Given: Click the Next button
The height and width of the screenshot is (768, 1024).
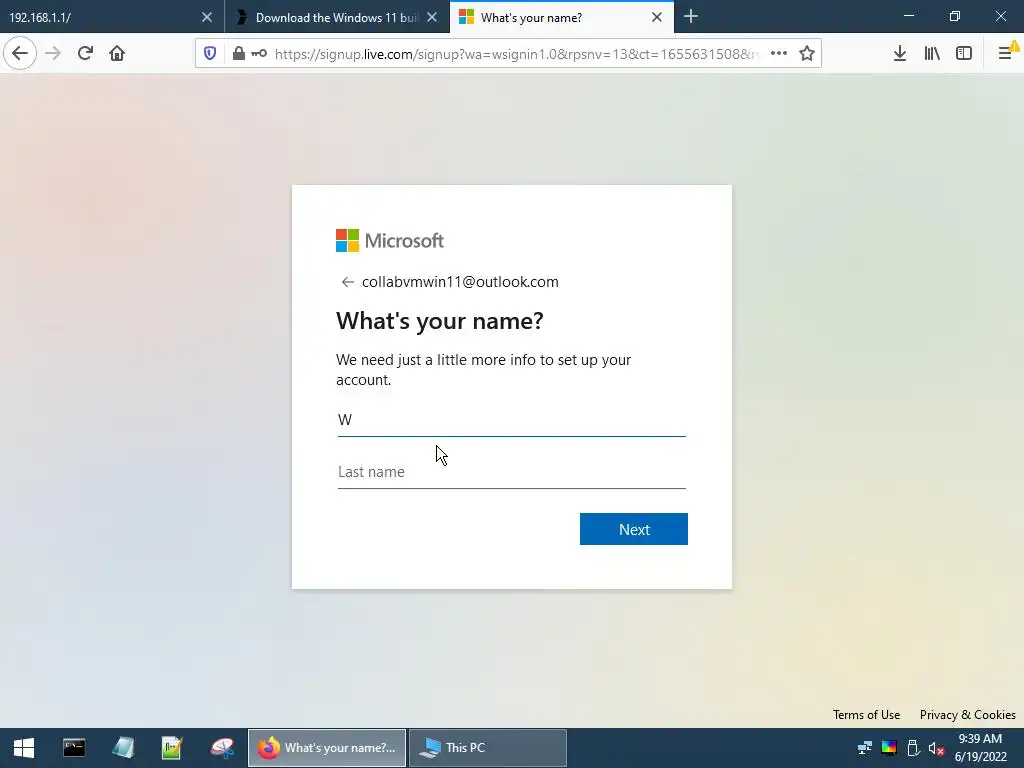Looking at the screenshot, I should (x=633, y=529).
